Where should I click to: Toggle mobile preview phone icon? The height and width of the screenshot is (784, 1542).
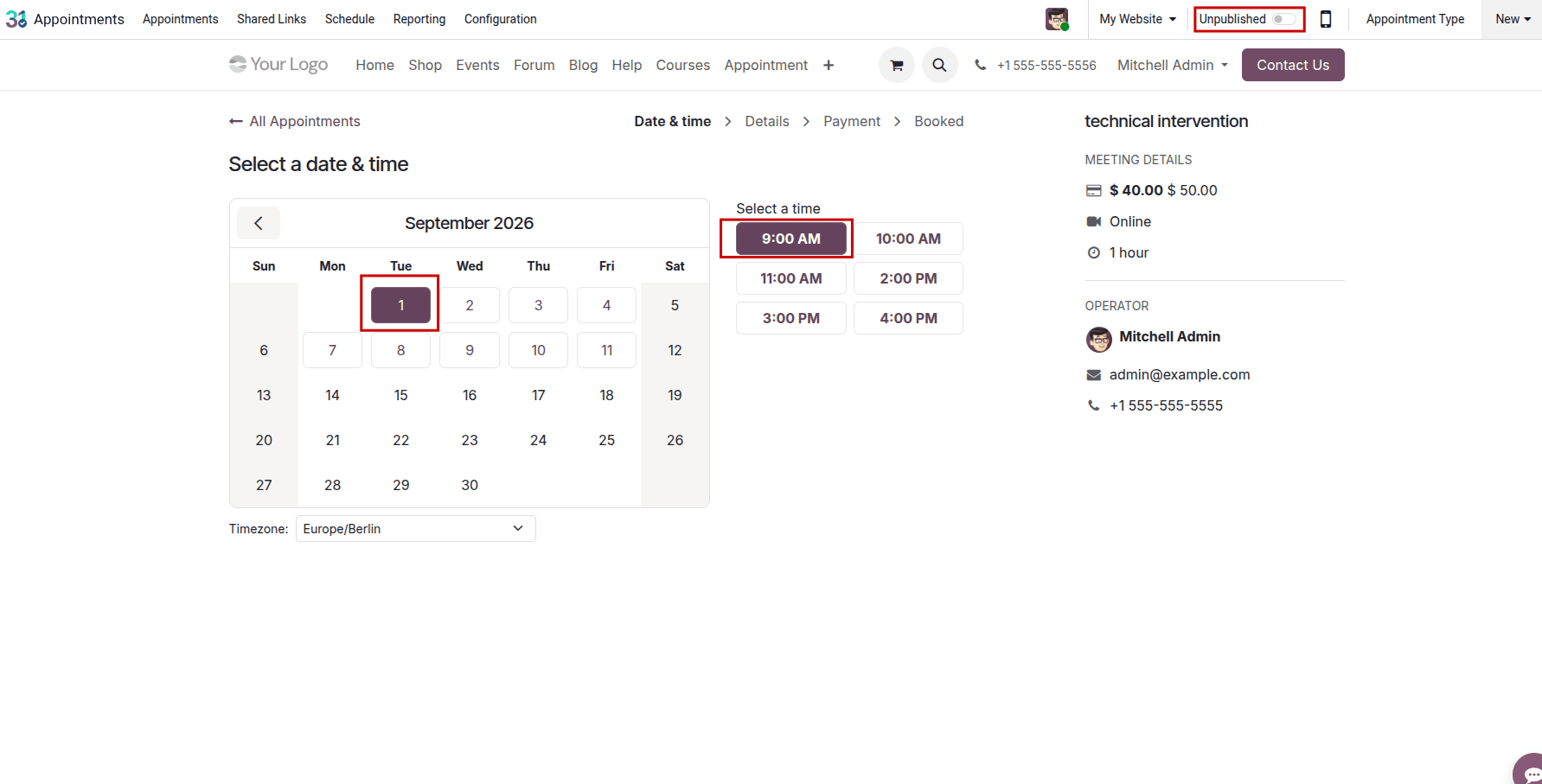tap(1325, 19)
